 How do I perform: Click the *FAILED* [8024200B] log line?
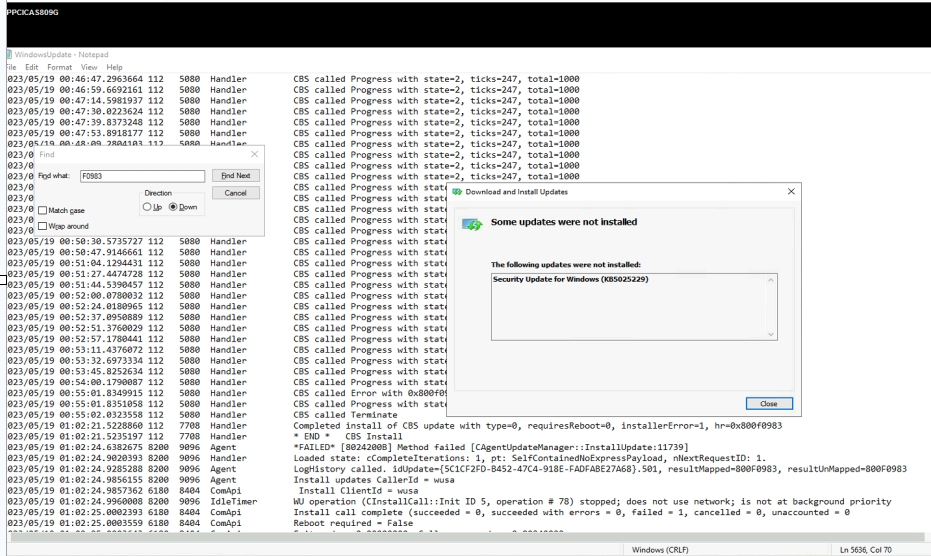491,447
